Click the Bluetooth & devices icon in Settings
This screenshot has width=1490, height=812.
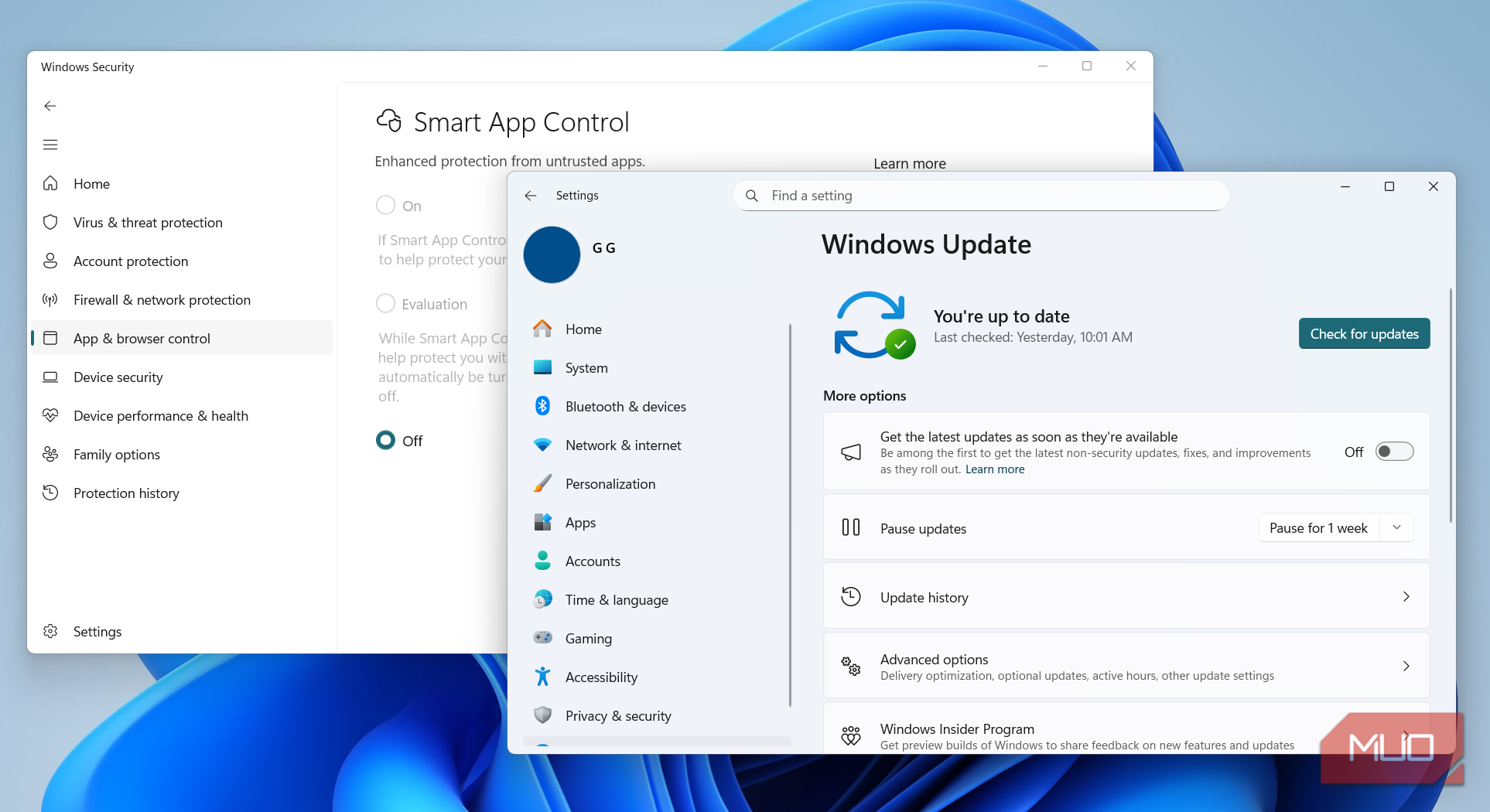tap(542, 407)
